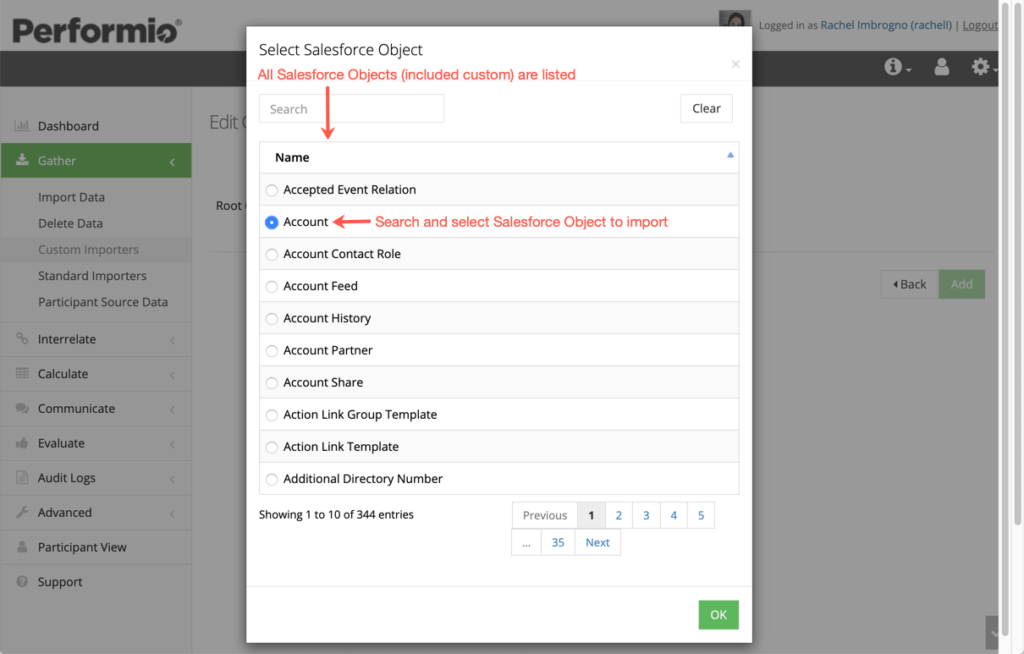
Task: Select the Account Partner radio button
Action: (x=272, y=351)
